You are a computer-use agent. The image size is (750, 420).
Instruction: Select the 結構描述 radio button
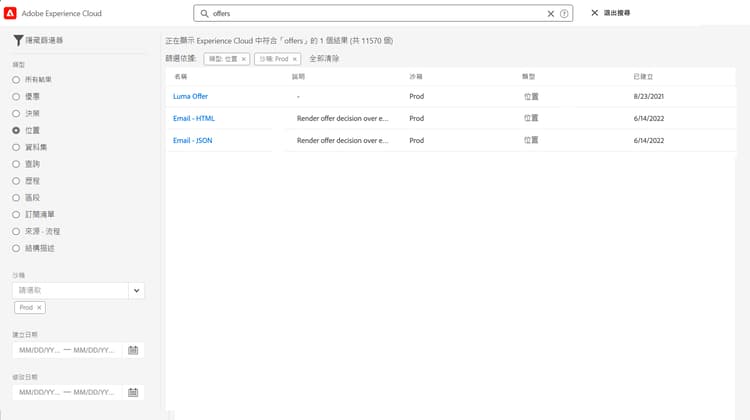[x=16, y=248]
